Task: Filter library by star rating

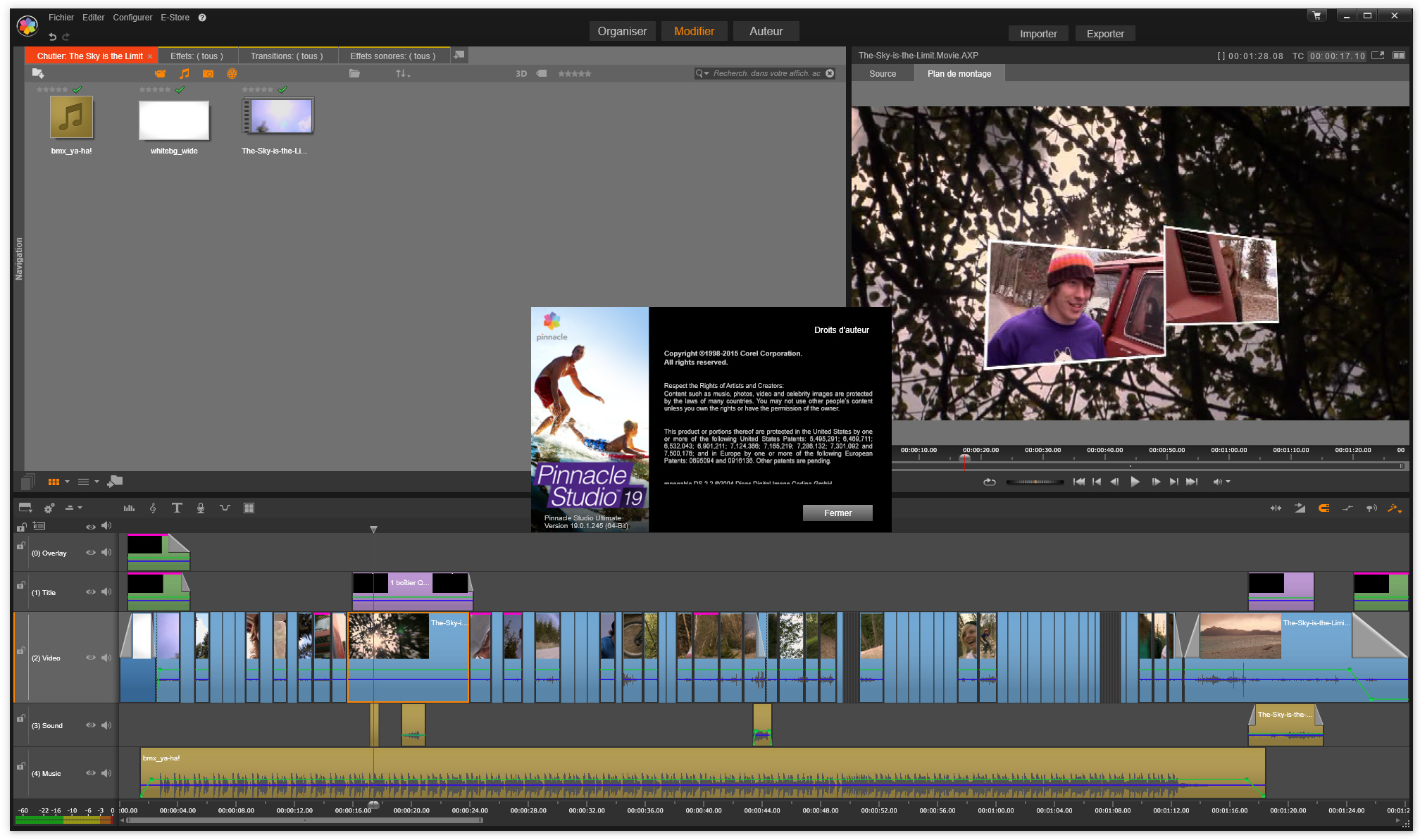Action: pos(575,73)
